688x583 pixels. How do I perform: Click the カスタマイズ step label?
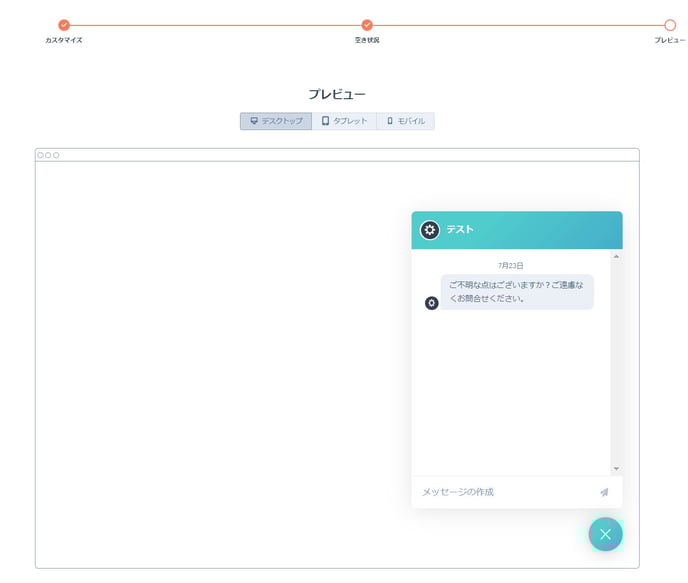(64, 40)
